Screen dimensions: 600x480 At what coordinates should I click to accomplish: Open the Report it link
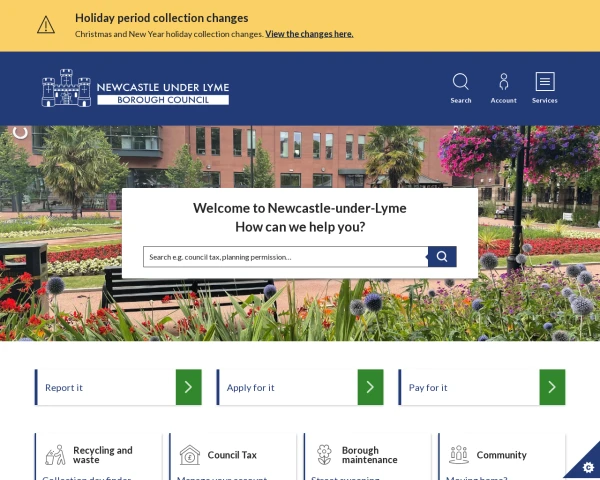pyautogui.click(x=64, y=387)
